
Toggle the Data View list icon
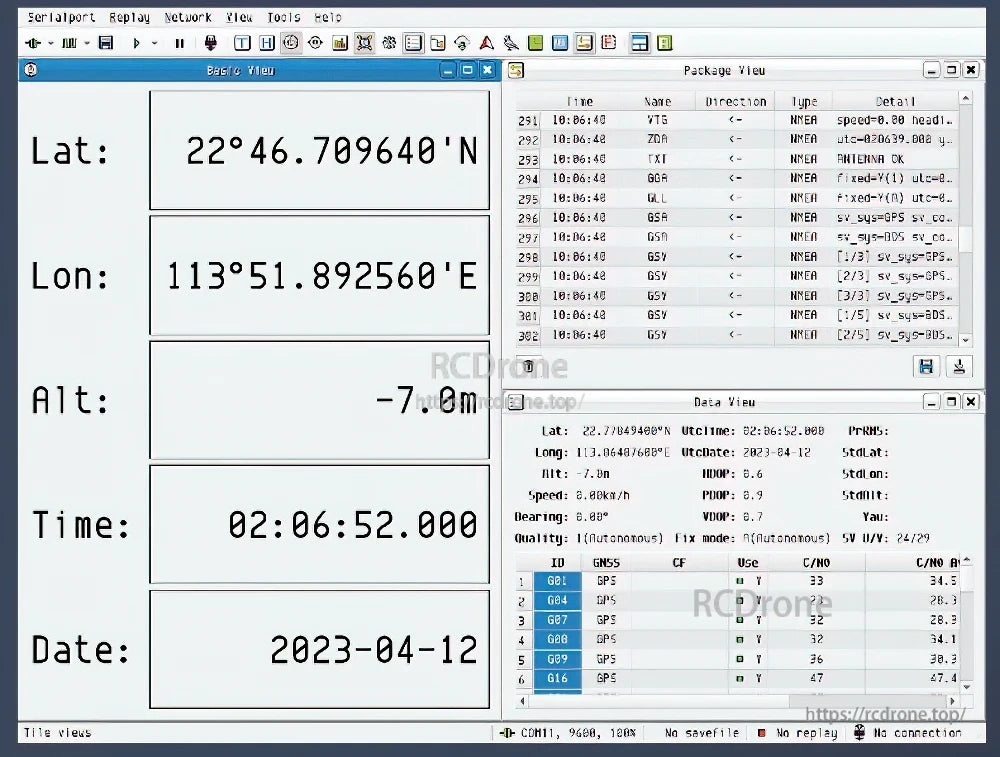pos(413,43)
